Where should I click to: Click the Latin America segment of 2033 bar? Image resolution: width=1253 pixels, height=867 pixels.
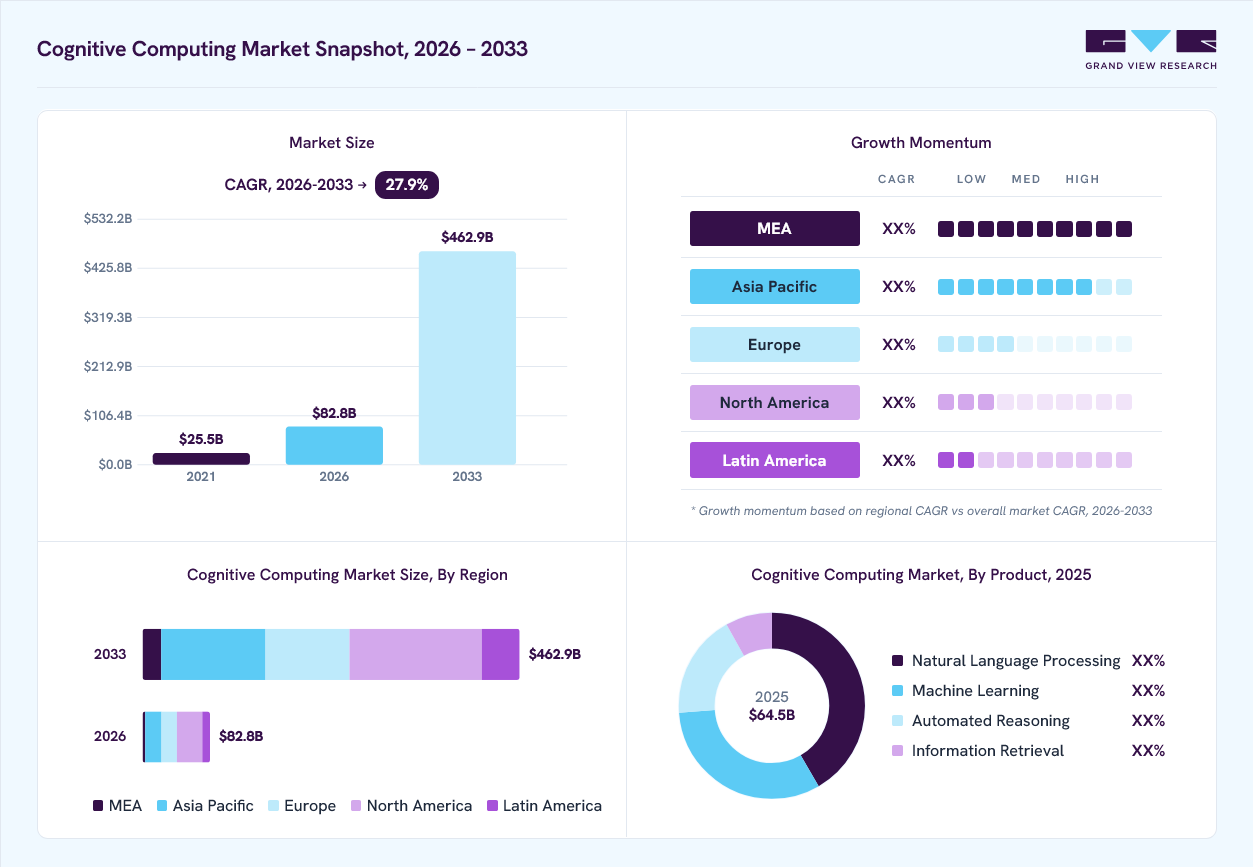tap(501, 654)
